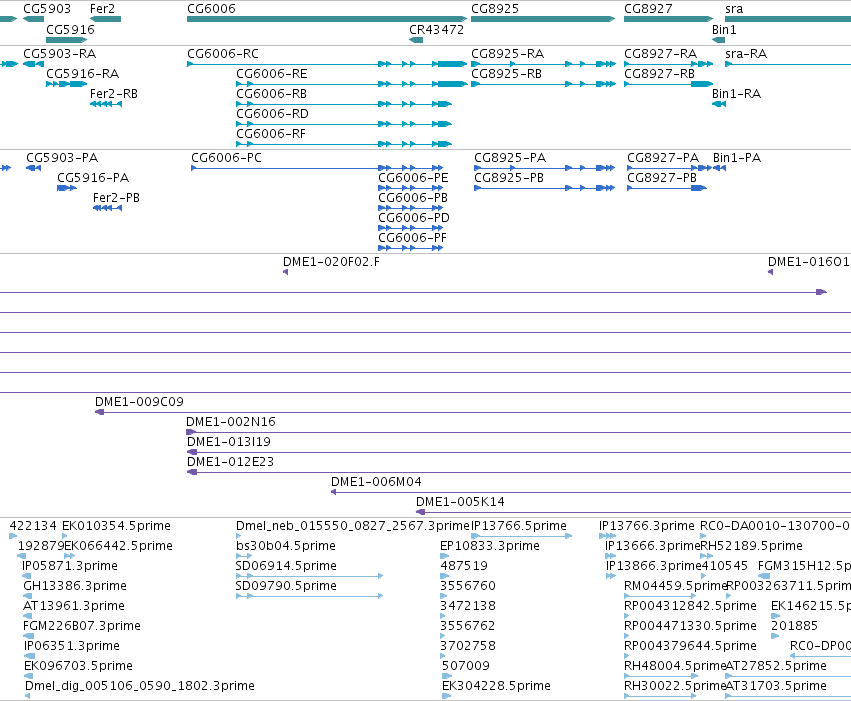Viewport: 851px width, 701px height.
Task: Select EST GH13386.3prime
Action: click(x=75, y=587)
